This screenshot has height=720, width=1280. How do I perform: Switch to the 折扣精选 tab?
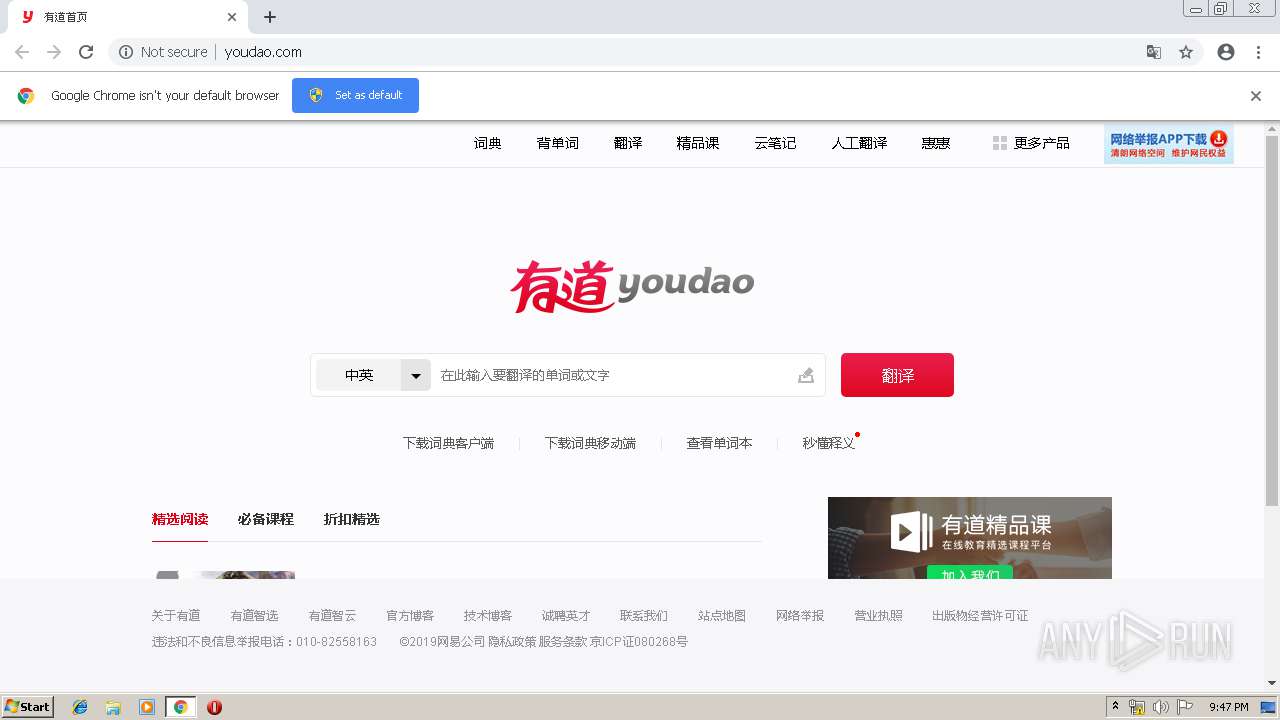(352, 519)
